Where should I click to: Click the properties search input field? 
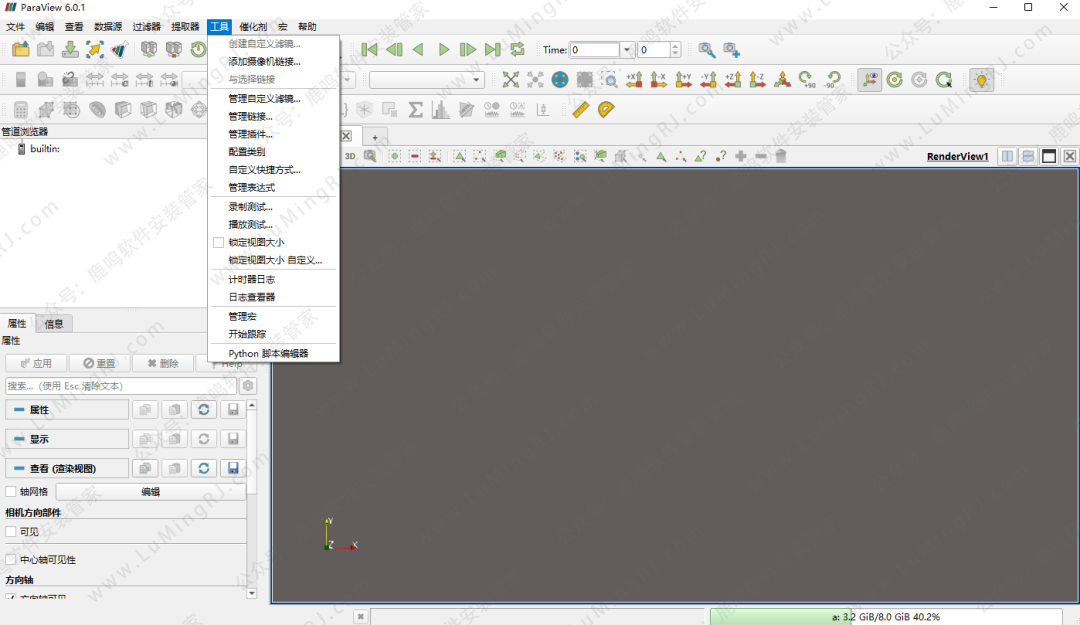coord(120,386)
